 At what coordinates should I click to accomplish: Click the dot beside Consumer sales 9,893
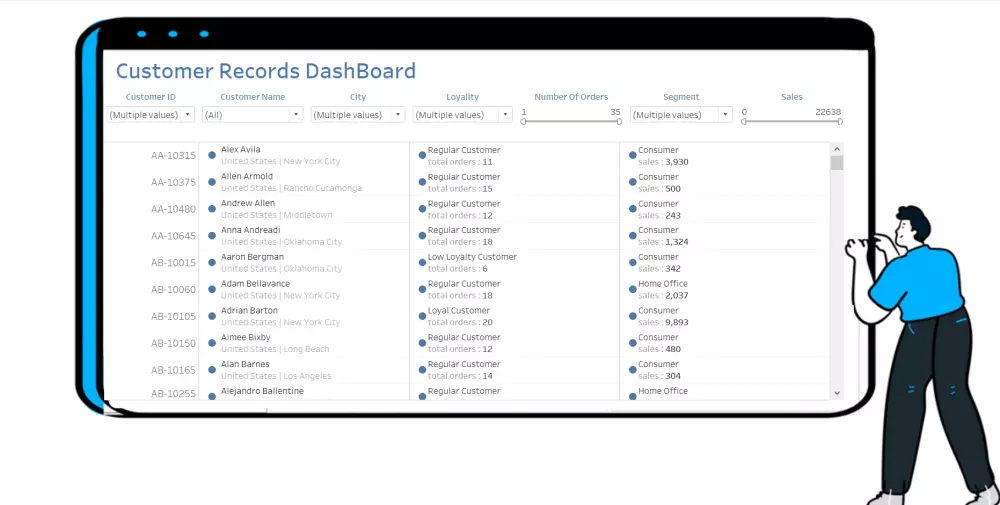(633, 316)
